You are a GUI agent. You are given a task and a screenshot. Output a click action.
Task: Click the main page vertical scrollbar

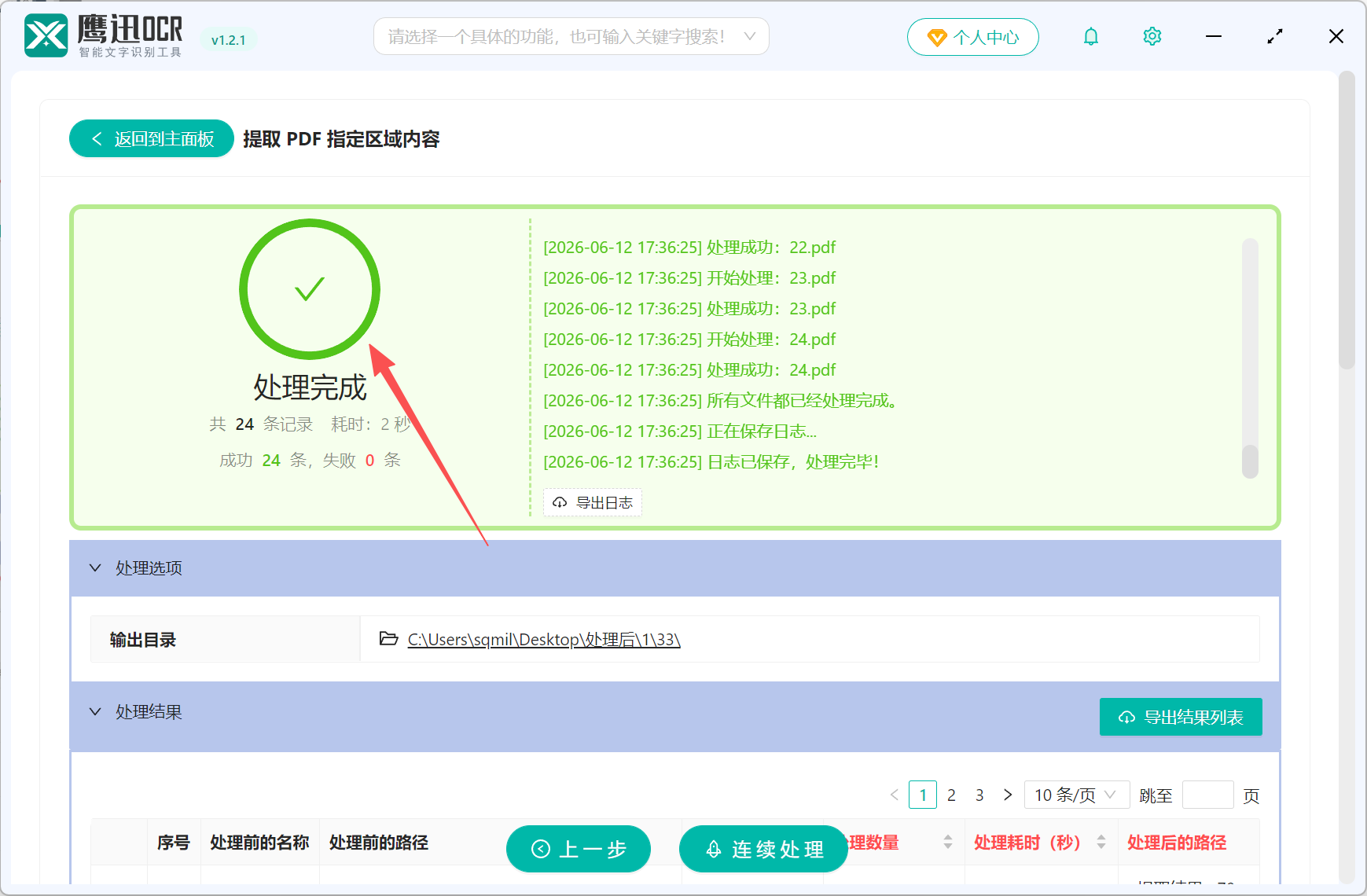pos(1347,220)
